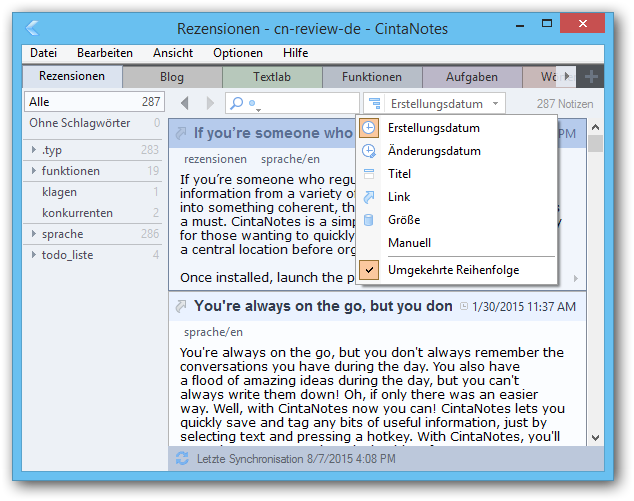This screenshot has height=501, width=634.
Task: Click the notes list scrollbar thumb
Action: point(595,144)
